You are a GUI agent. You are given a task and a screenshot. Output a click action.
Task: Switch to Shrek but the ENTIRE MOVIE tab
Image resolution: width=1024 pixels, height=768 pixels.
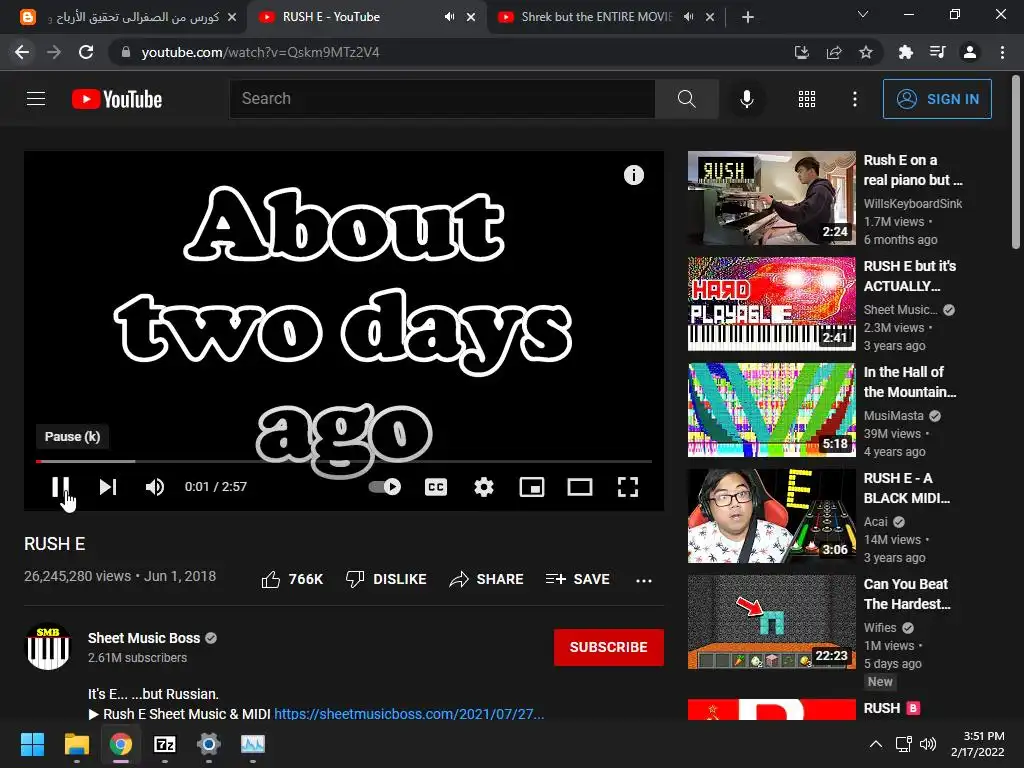tap(596, 17)
